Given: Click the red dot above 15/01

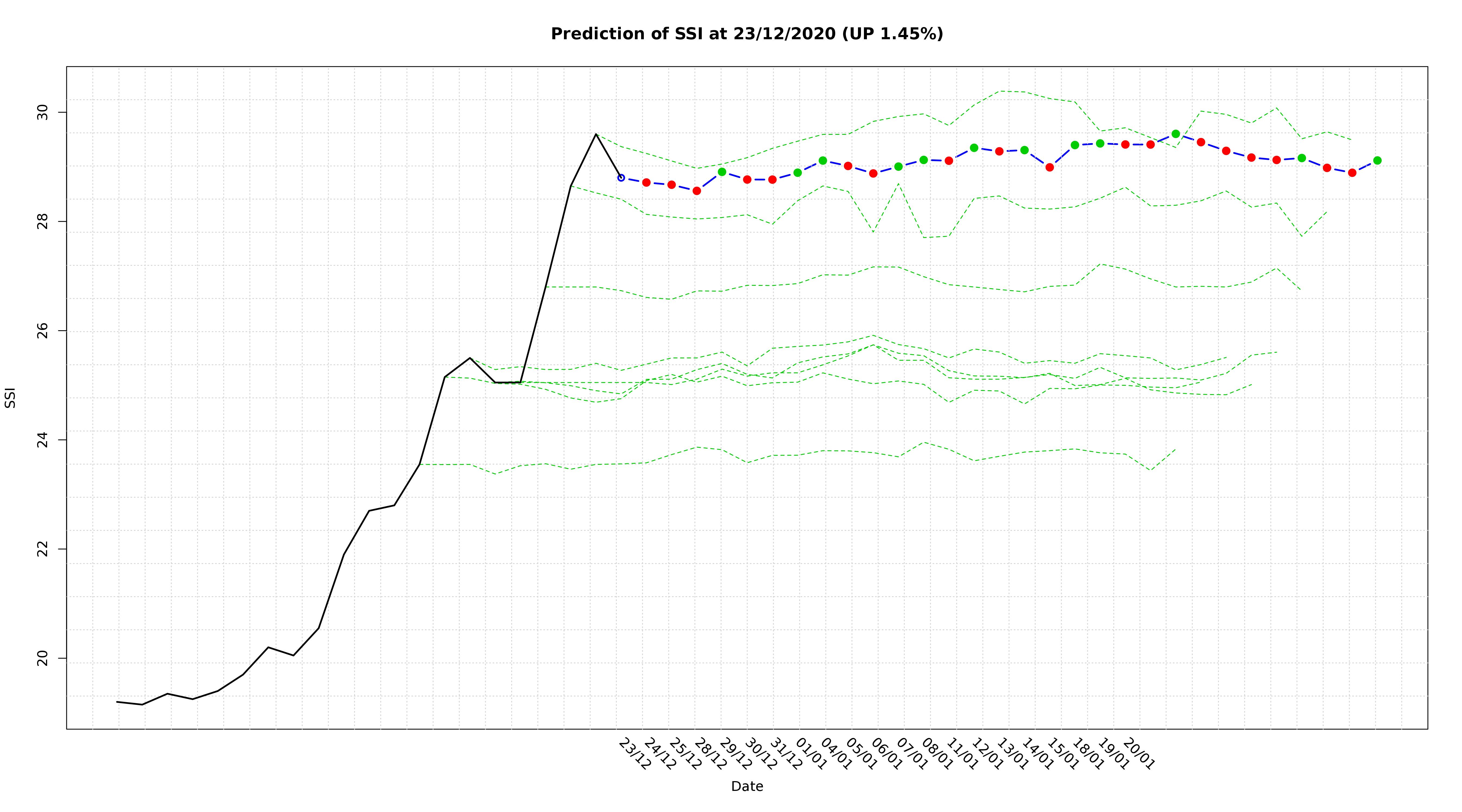Looking at the screenshot, I should tap(1049, 167).
